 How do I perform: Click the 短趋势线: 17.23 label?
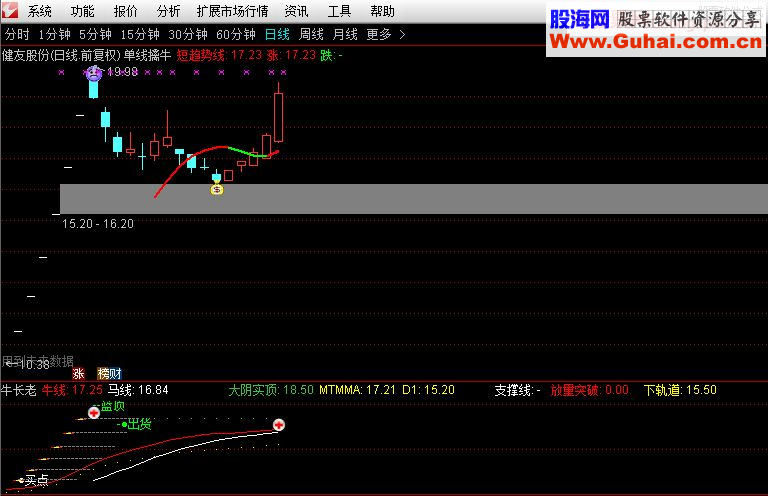point(219,55)
